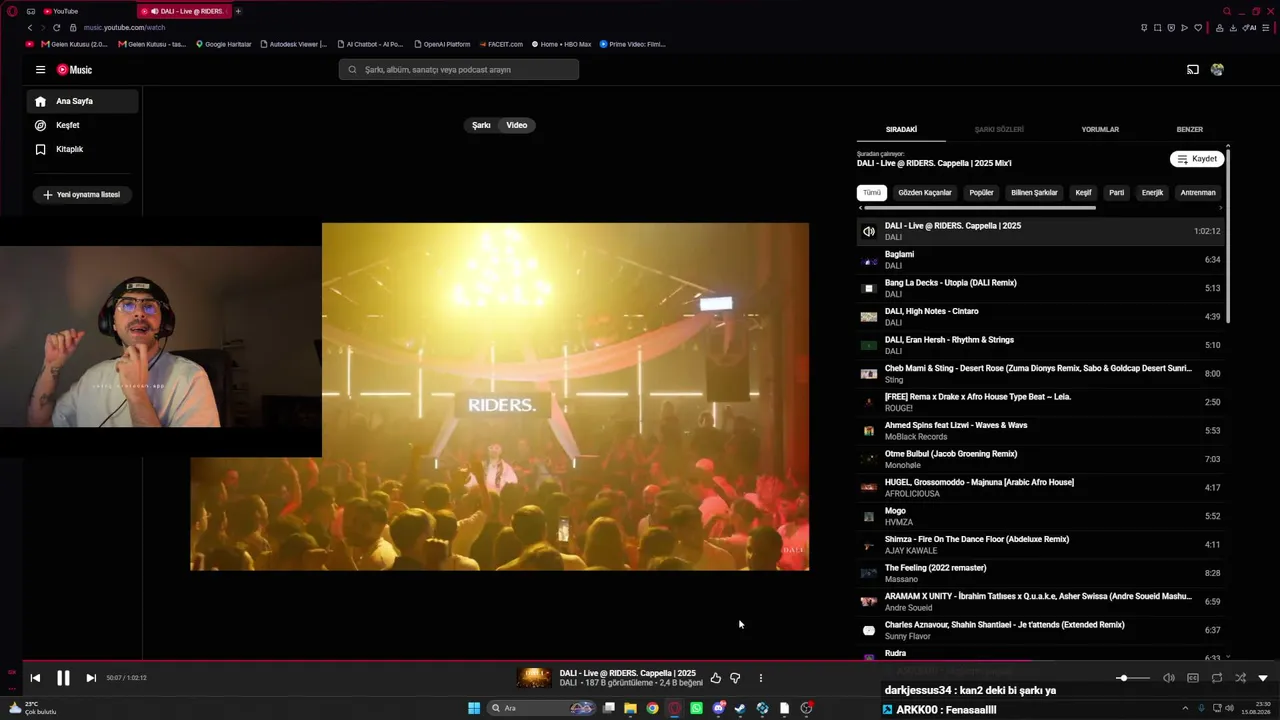Open the Google Haritalar bookmark
This screenshot has width=1280, height=720.
pos(224,44)
